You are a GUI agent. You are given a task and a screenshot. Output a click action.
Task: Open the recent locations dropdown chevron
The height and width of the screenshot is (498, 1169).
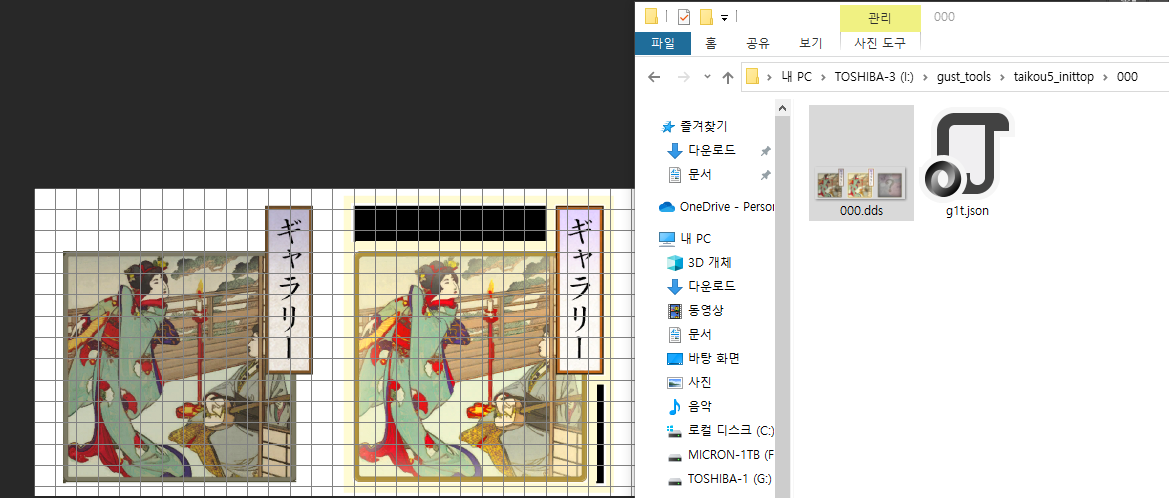(708, 77)
